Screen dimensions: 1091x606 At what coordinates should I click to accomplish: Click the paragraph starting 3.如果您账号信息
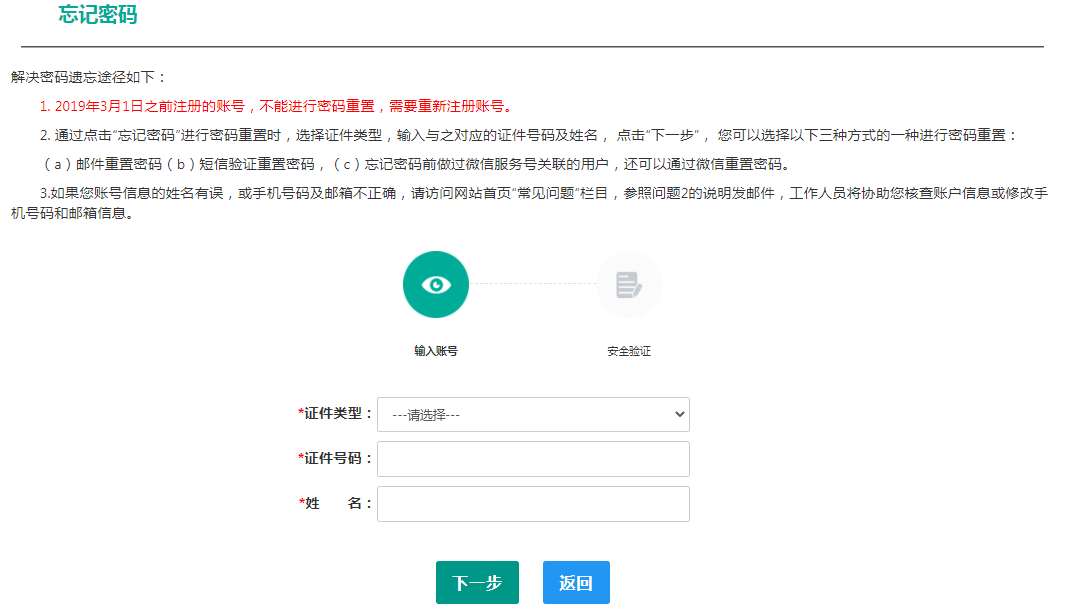pyautogui.click(x=529, y=202)
